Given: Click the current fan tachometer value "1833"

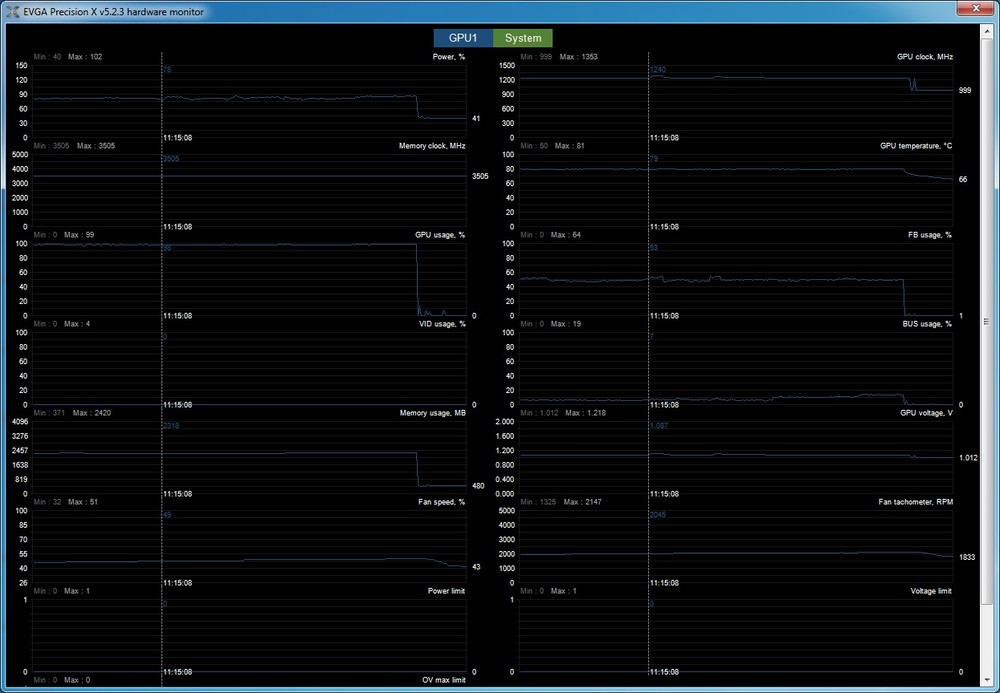Looking at the screenshot, I should pos(967,557).
